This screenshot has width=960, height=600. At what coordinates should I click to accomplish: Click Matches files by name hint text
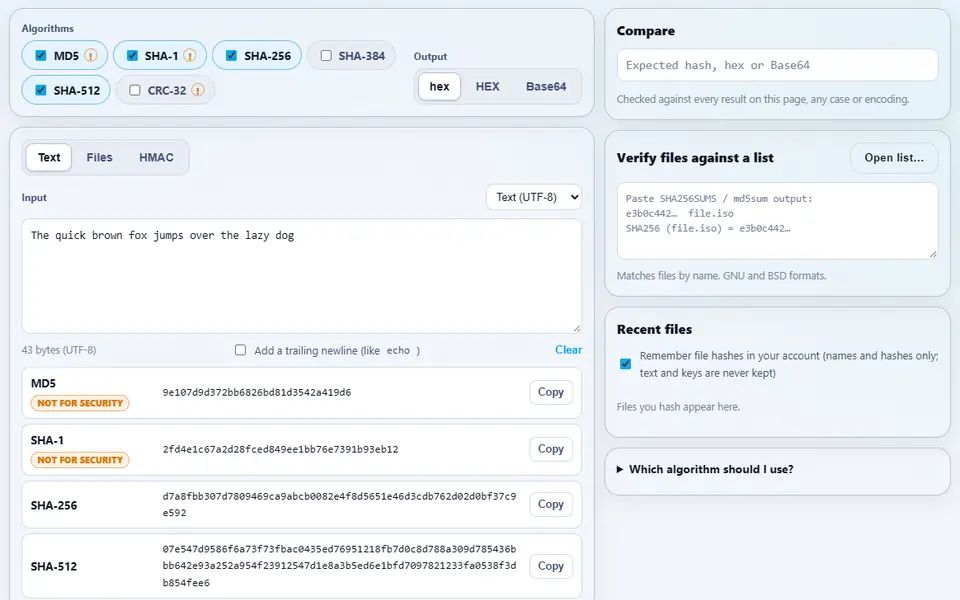(721, 276)
